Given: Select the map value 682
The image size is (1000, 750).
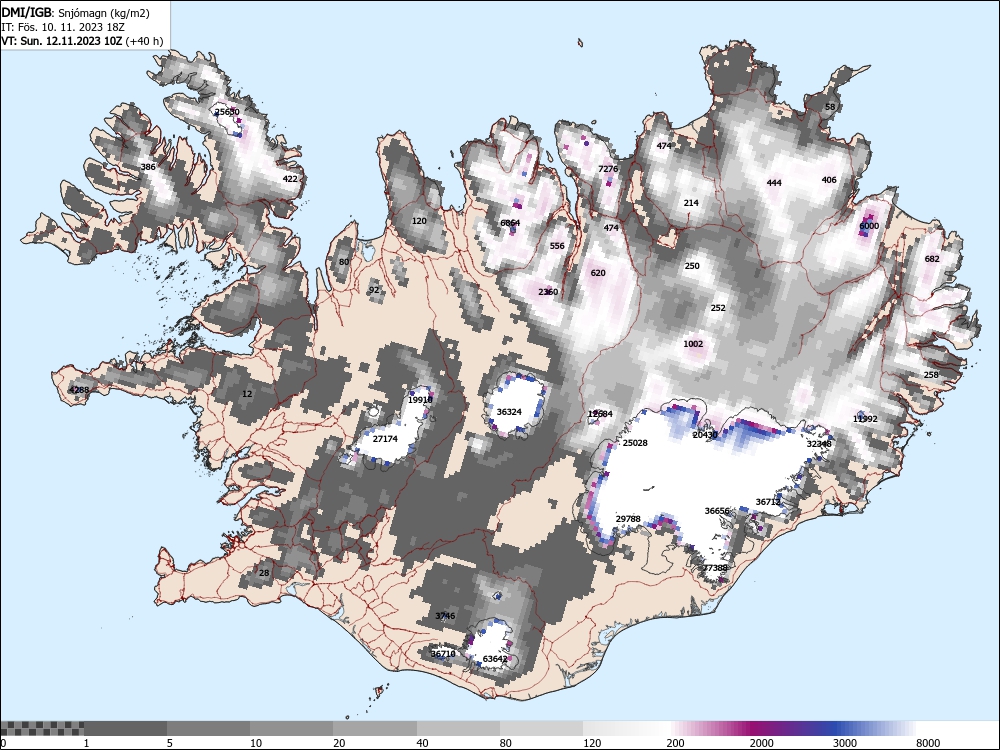Looking at the screenshot, I should point(932,259).
